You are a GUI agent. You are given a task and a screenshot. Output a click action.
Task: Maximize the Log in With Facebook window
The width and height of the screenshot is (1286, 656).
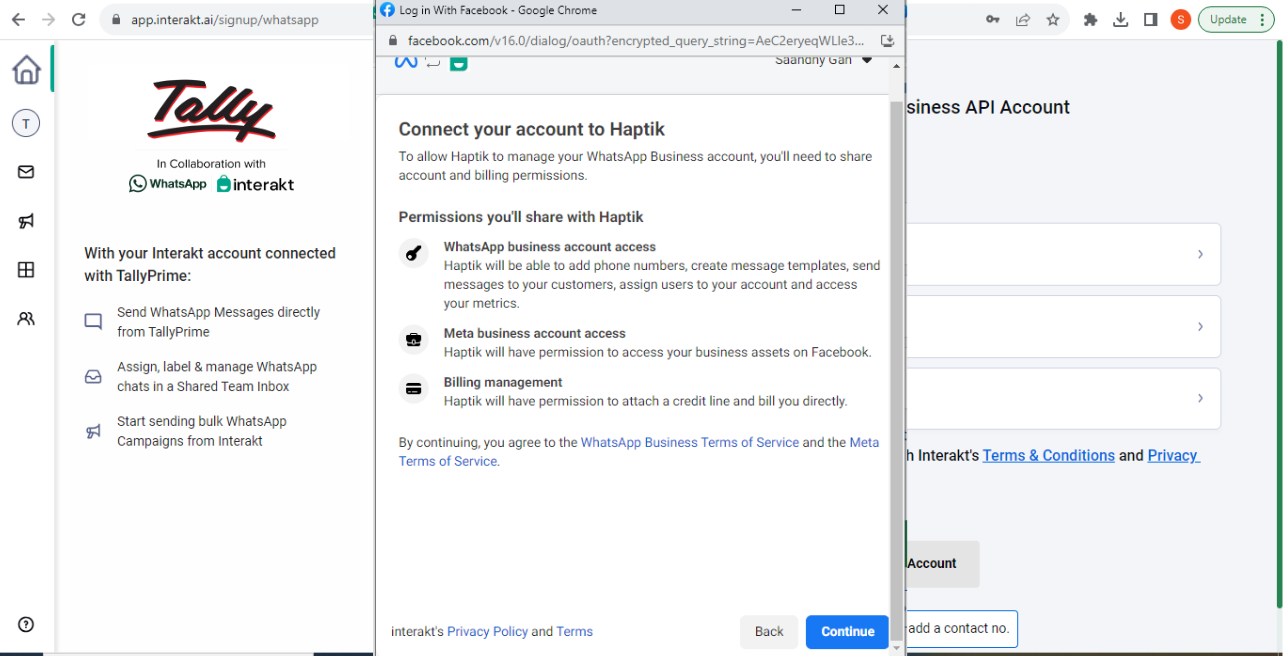(x=839, y=10)
